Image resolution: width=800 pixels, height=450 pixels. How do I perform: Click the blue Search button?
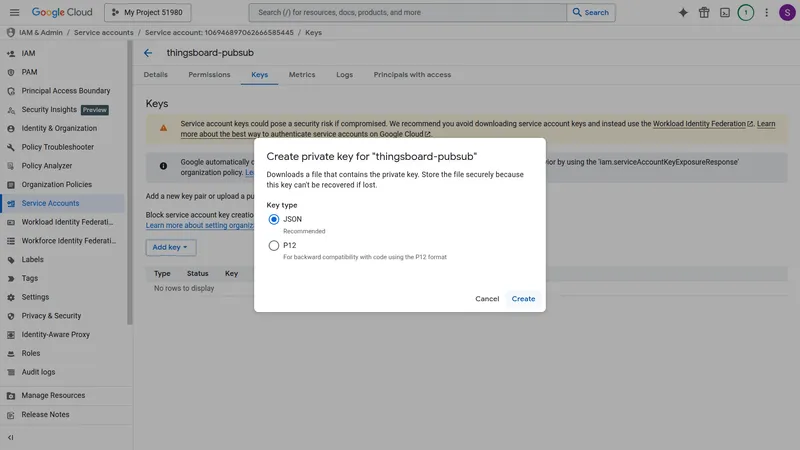coord(591,12)
